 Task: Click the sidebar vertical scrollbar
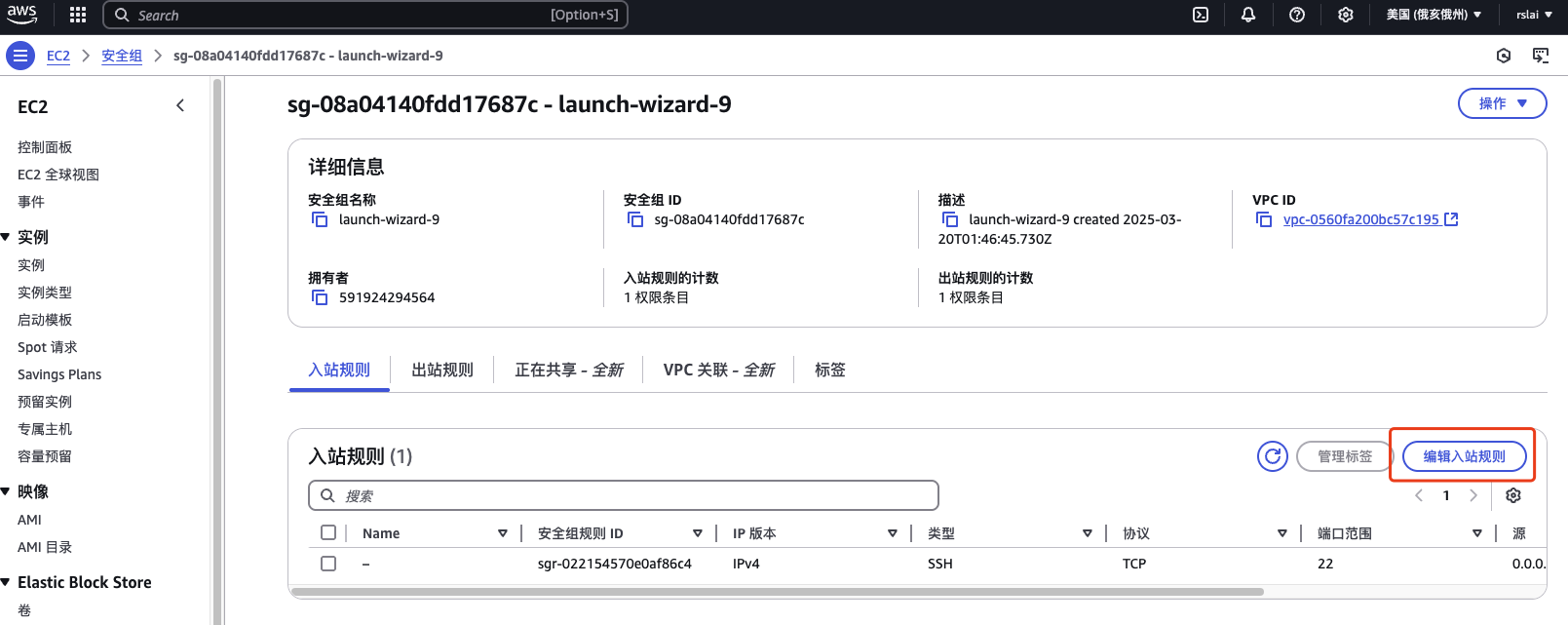pyautogui.click(x=217, y=351)
